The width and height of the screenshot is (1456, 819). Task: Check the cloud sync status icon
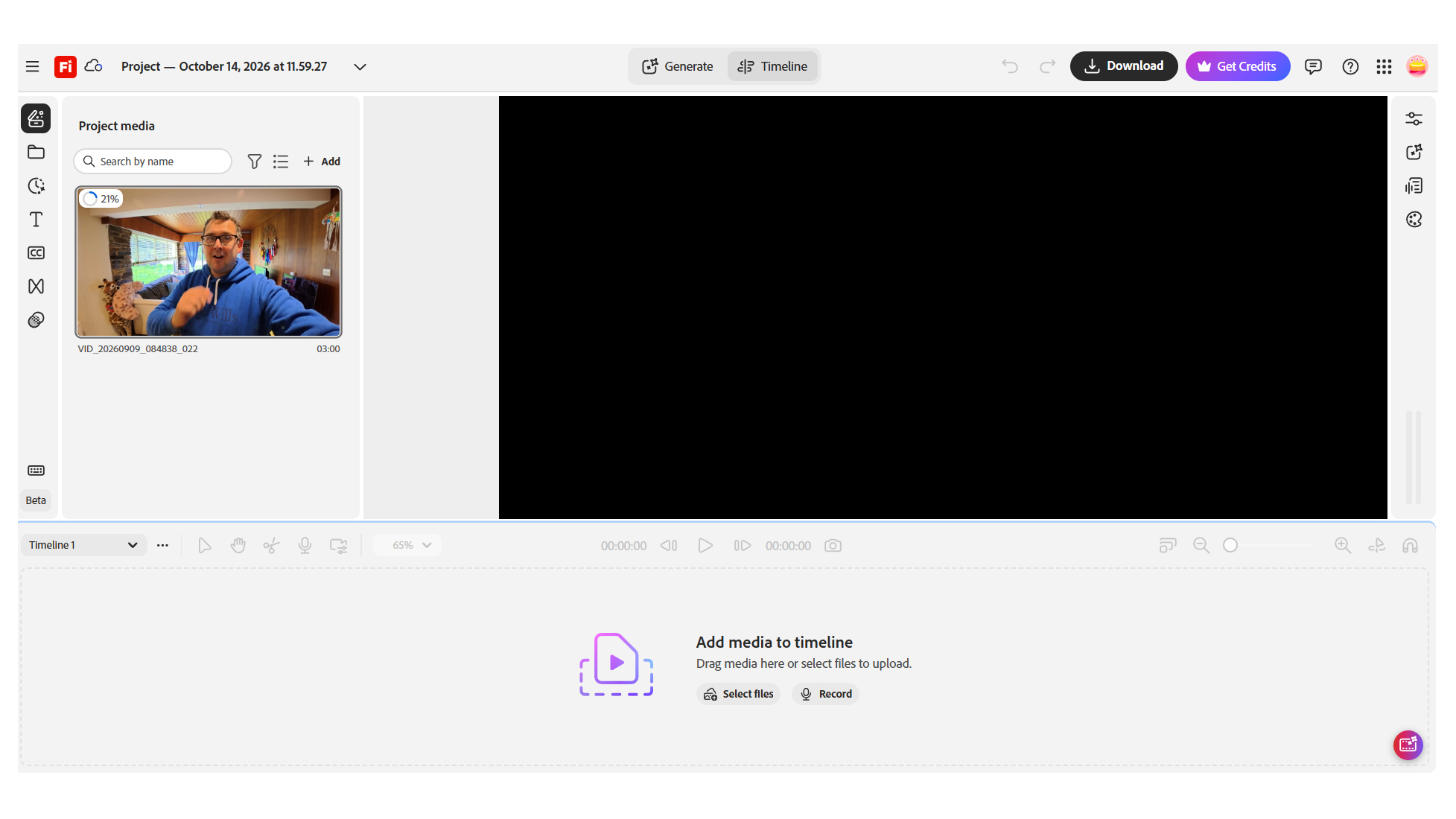point(93,66)
